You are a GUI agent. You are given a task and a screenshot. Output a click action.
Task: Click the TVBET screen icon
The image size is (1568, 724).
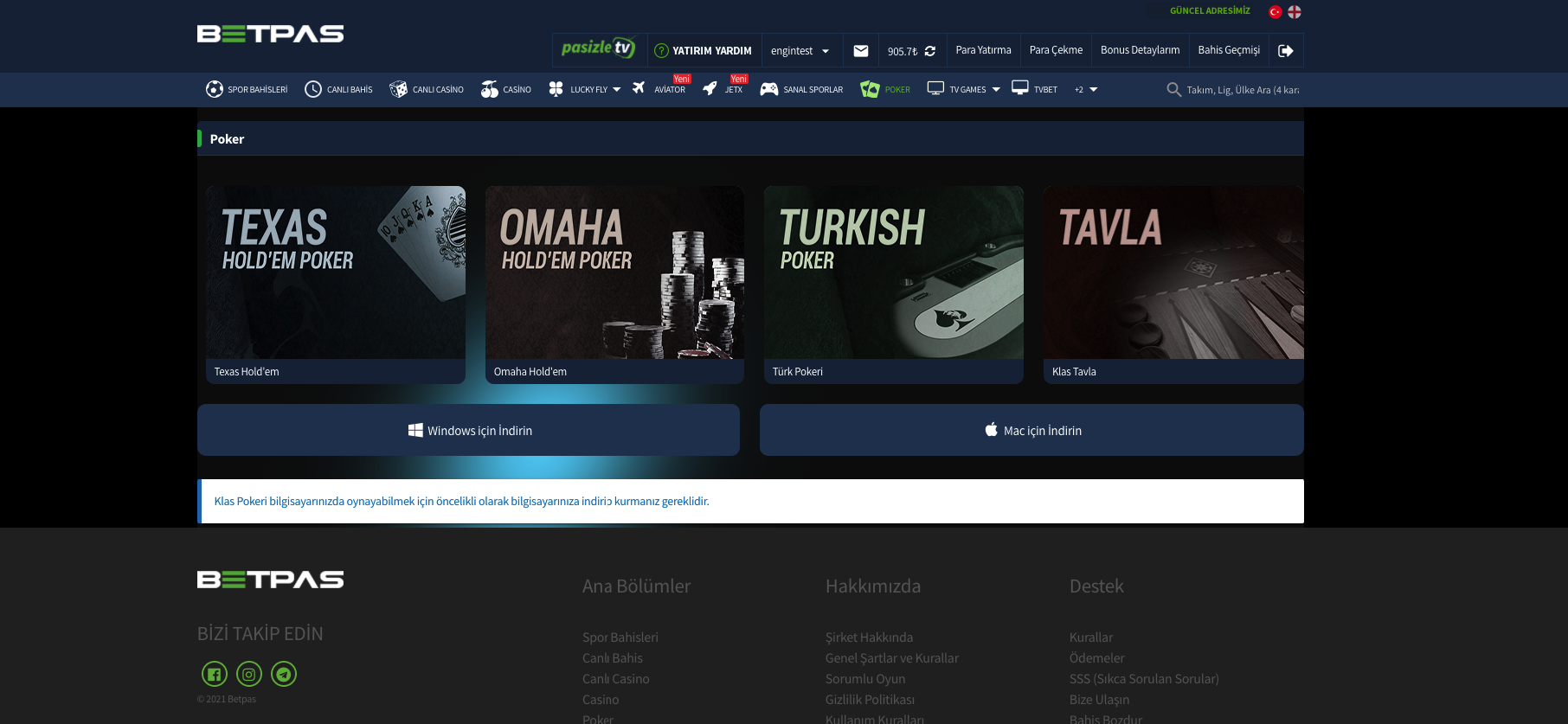[1020, 88]
